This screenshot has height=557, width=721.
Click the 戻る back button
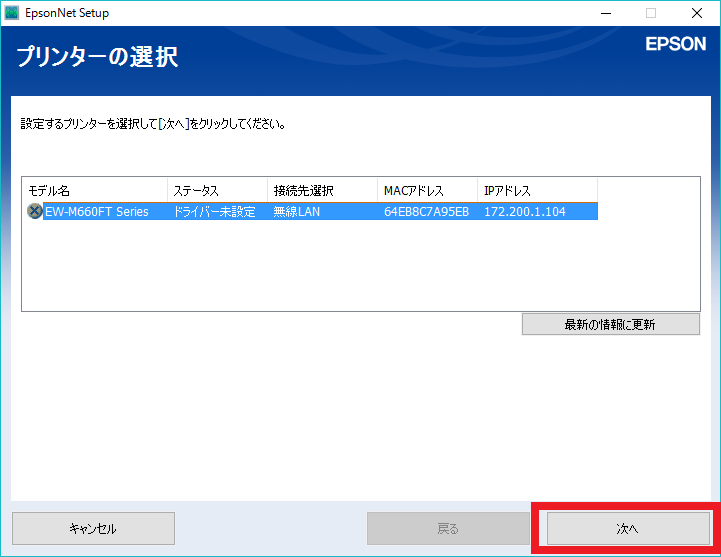(x=448, y=528)
